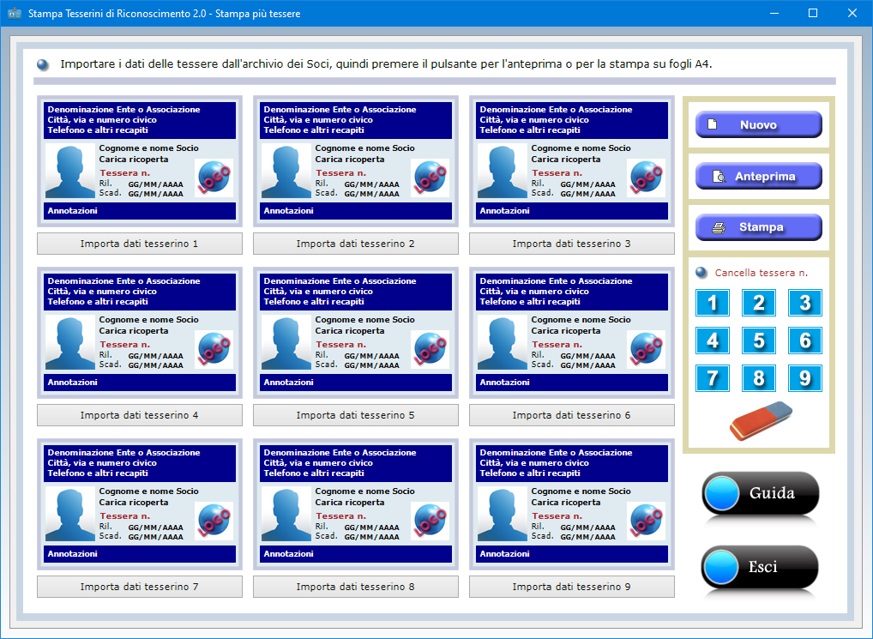The image size is (873, 639).
Task: Select the card preview above tesserino 1
Action: (x=140, y=161)
